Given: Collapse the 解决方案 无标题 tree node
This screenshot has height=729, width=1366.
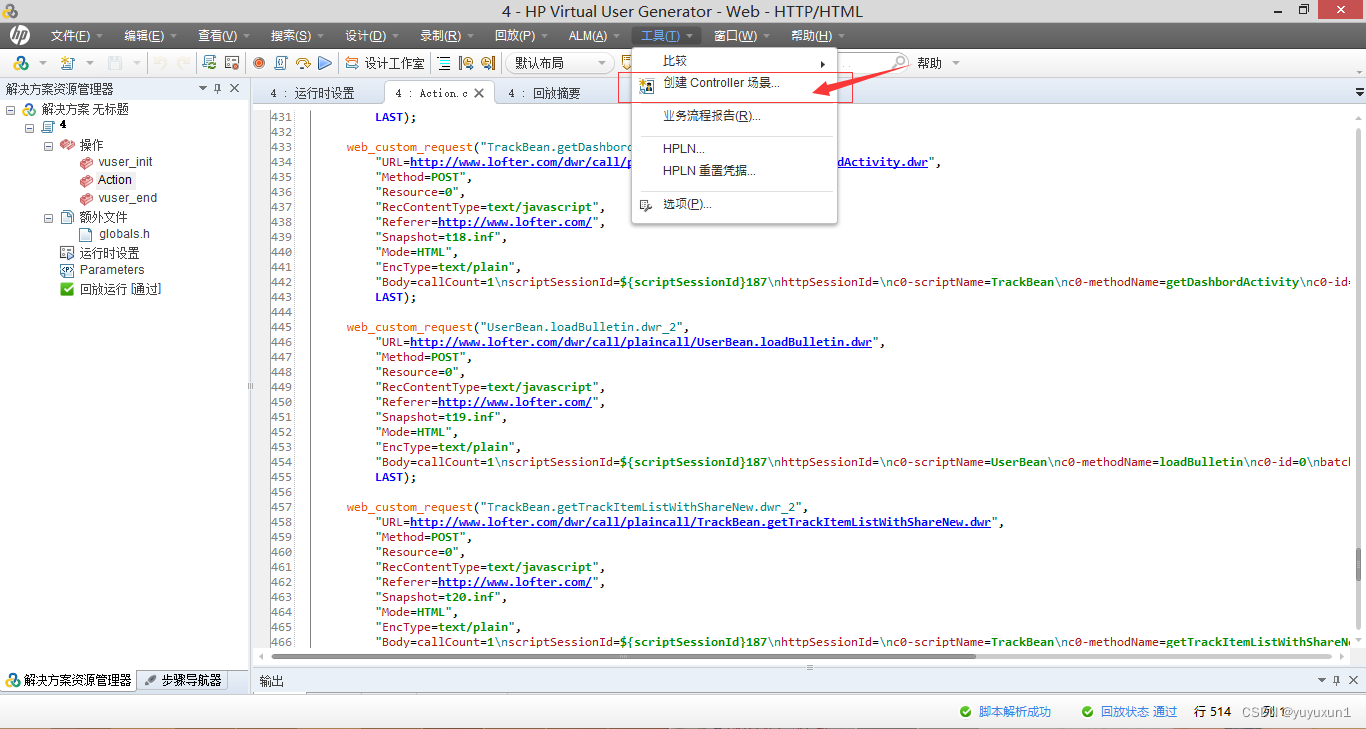Looking at the screenshot, I should (x=10, y=110).
